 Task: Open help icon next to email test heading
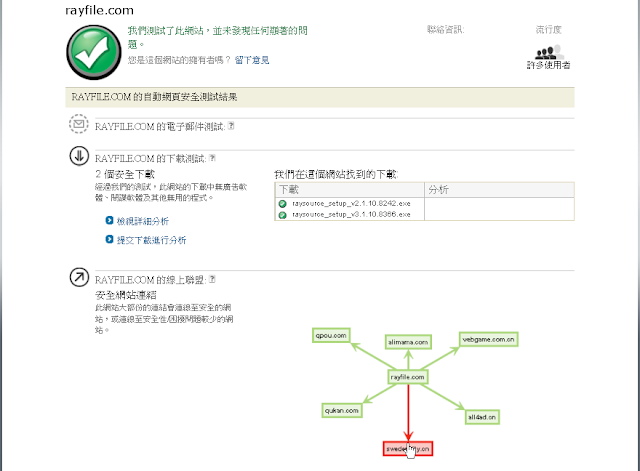[x=231, y=126]
